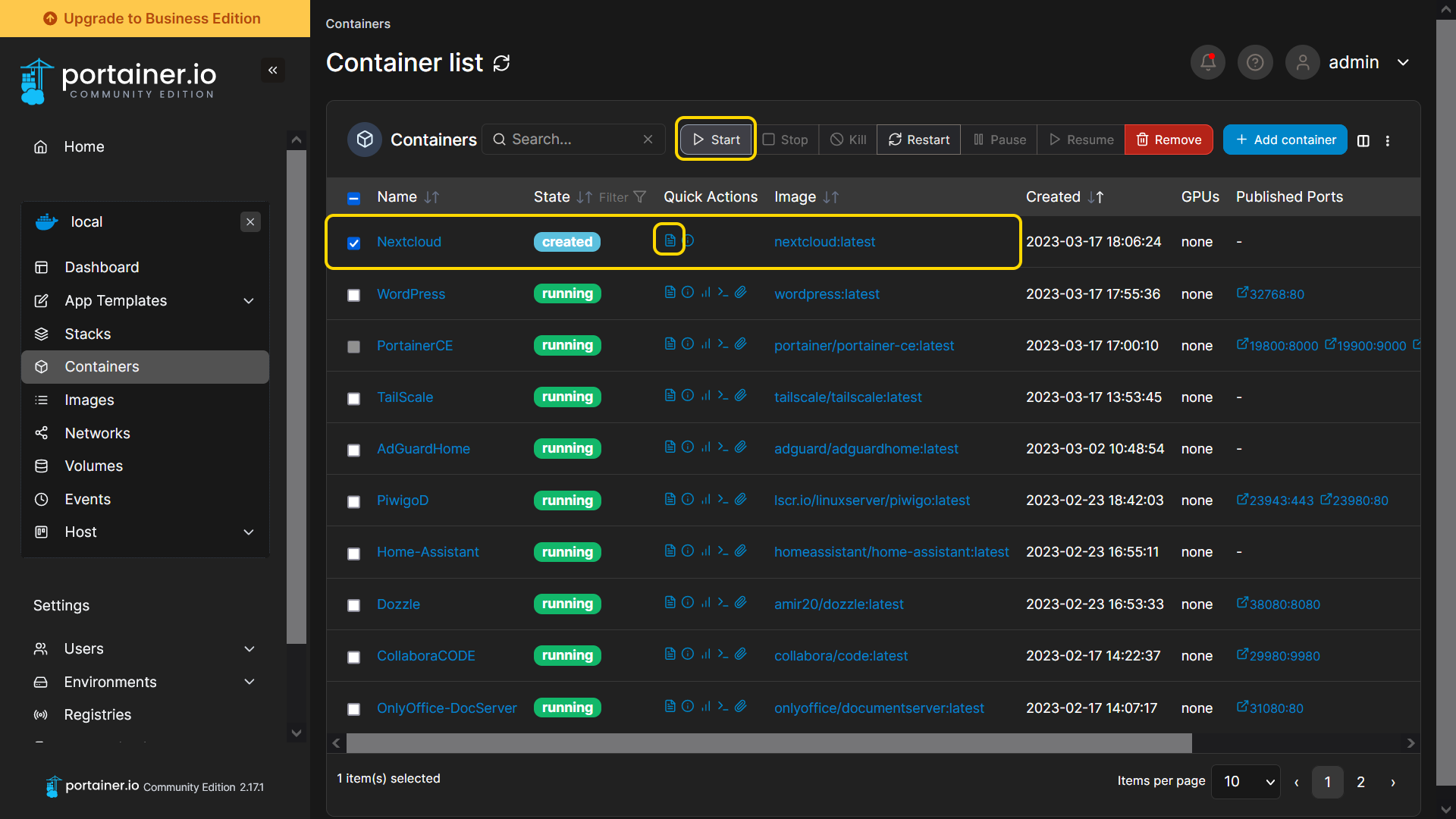
Task: Refresh the container list
Action: (x=501, y=64)
